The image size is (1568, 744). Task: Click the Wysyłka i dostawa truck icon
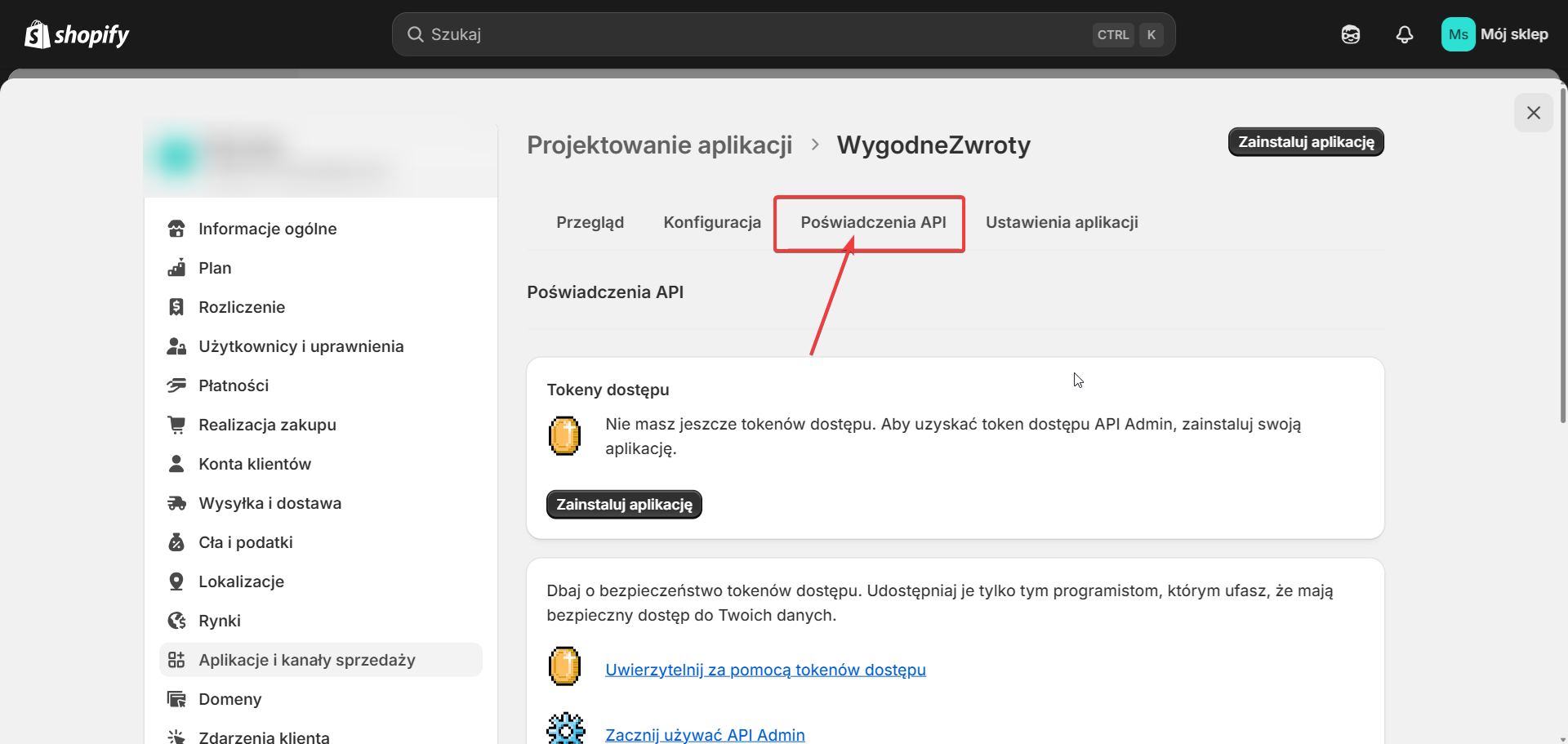[176, 503]
